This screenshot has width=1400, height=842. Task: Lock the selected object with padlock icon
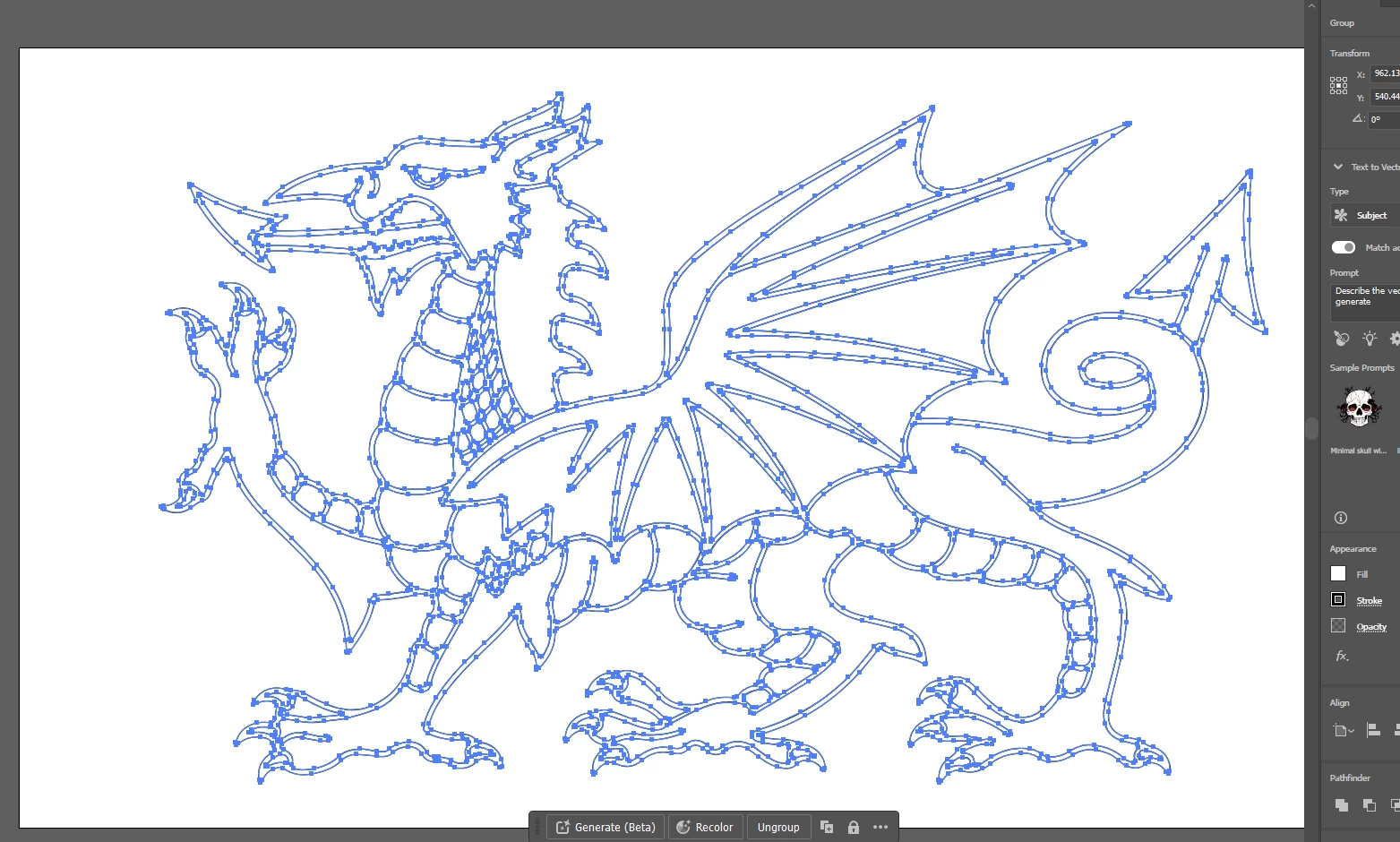click(x=854, y=827)
